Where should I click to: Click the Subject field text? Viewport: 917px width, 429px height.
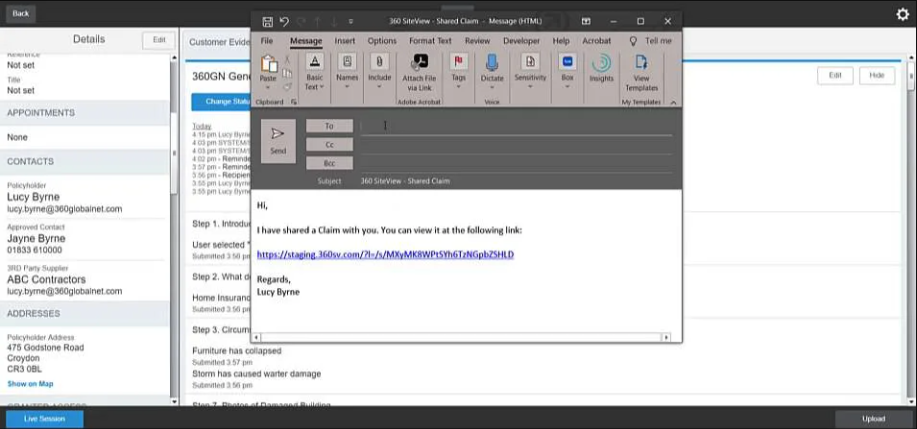tap(405, 181)
